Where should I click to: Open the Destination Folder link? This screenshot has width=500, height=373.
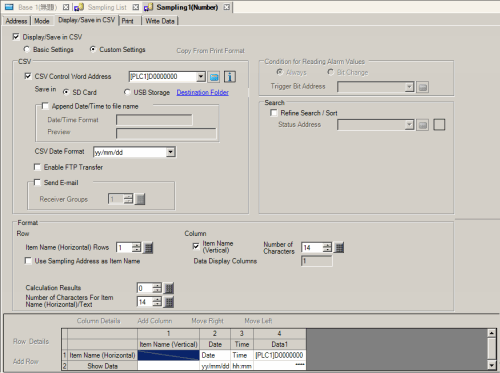(x=203, y=92)
